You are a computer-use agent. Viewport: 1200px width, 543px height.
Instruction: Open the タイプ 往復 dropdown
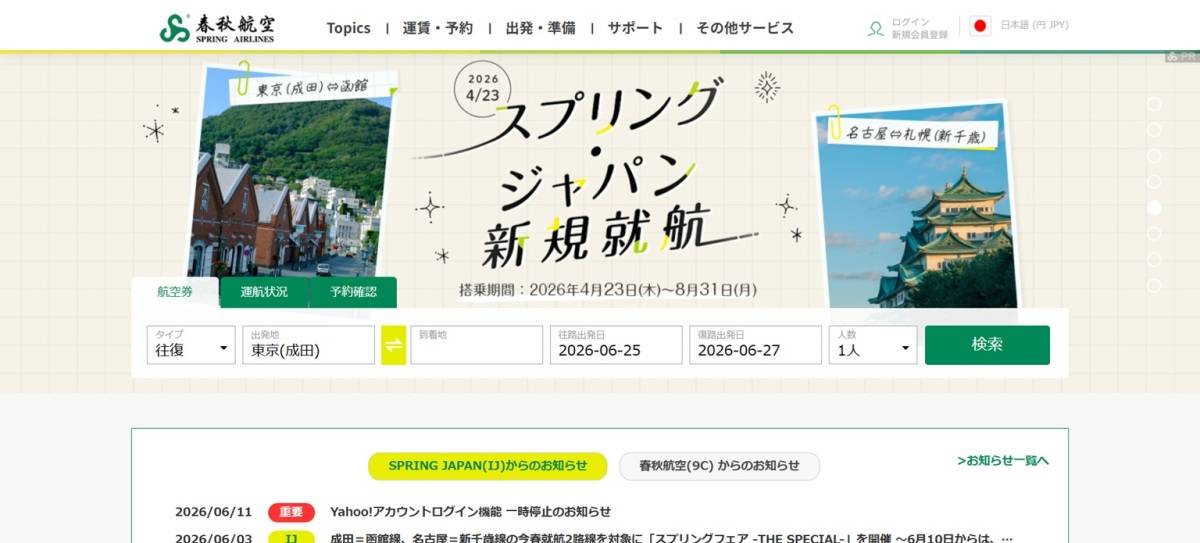[191, 345]
